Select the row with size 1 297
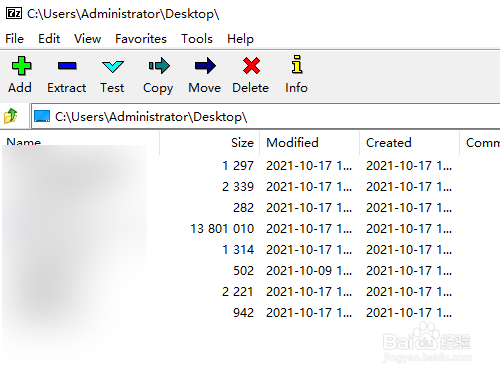The image size is (500, 375). point(250,166)
